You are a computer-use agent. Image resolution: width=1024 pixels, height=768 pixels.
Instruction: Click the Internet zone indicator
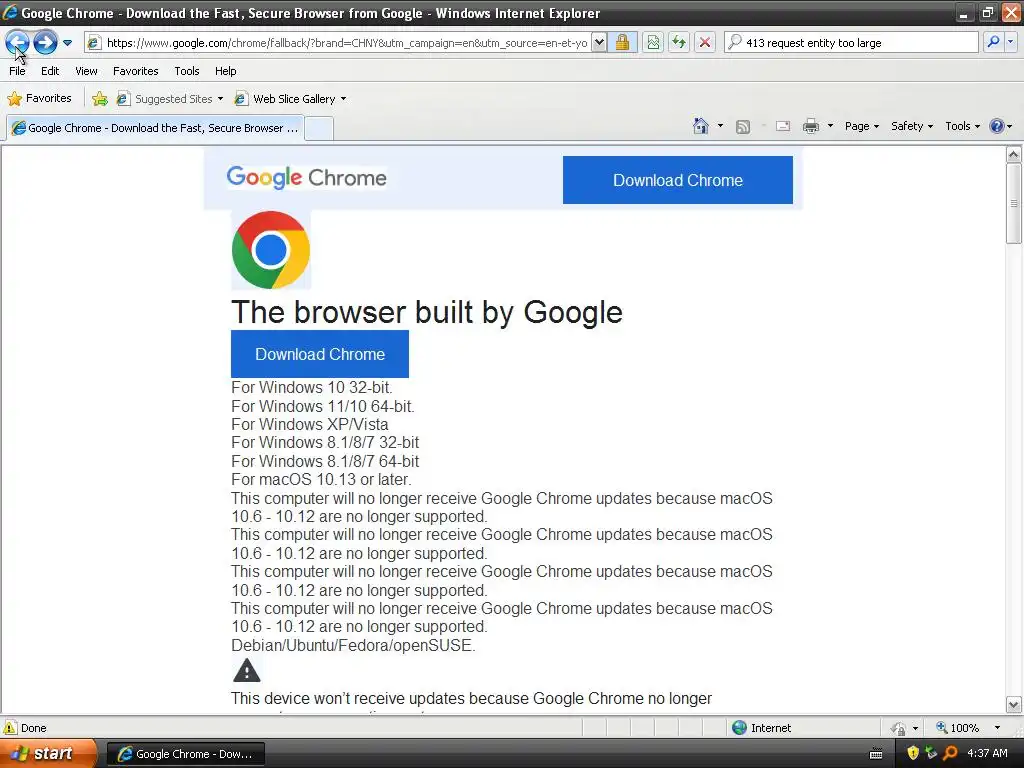(x=761, y=728)
